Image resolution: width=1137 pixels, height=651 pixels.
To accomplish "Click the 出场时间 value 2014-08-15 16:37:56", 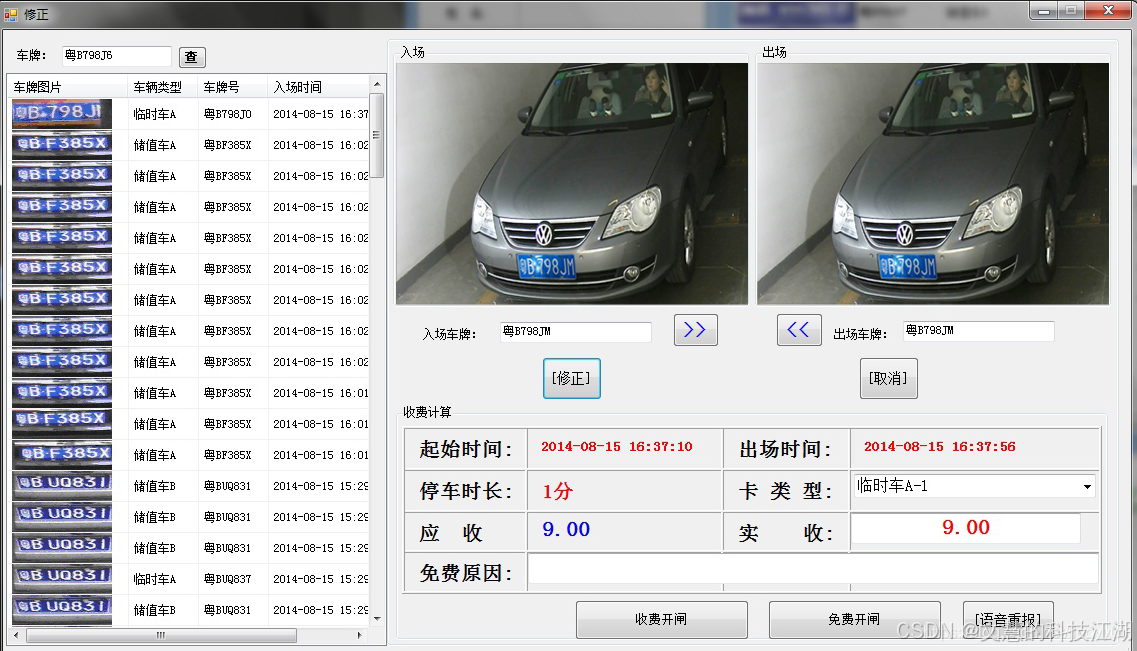I will point(939,447).
